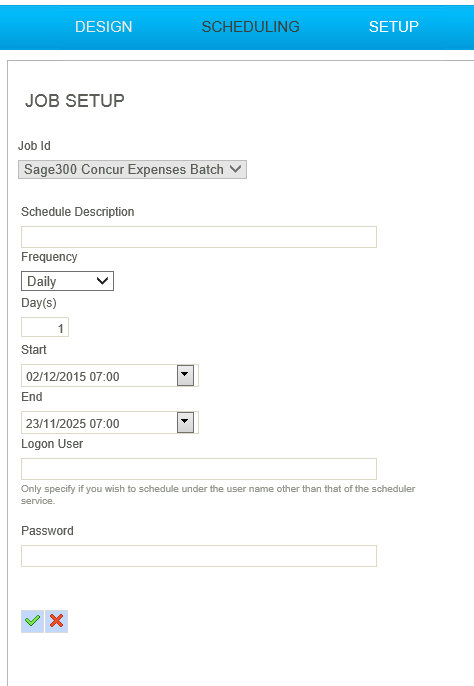
Task: Focus the Password field
Action: pos(199,556)
